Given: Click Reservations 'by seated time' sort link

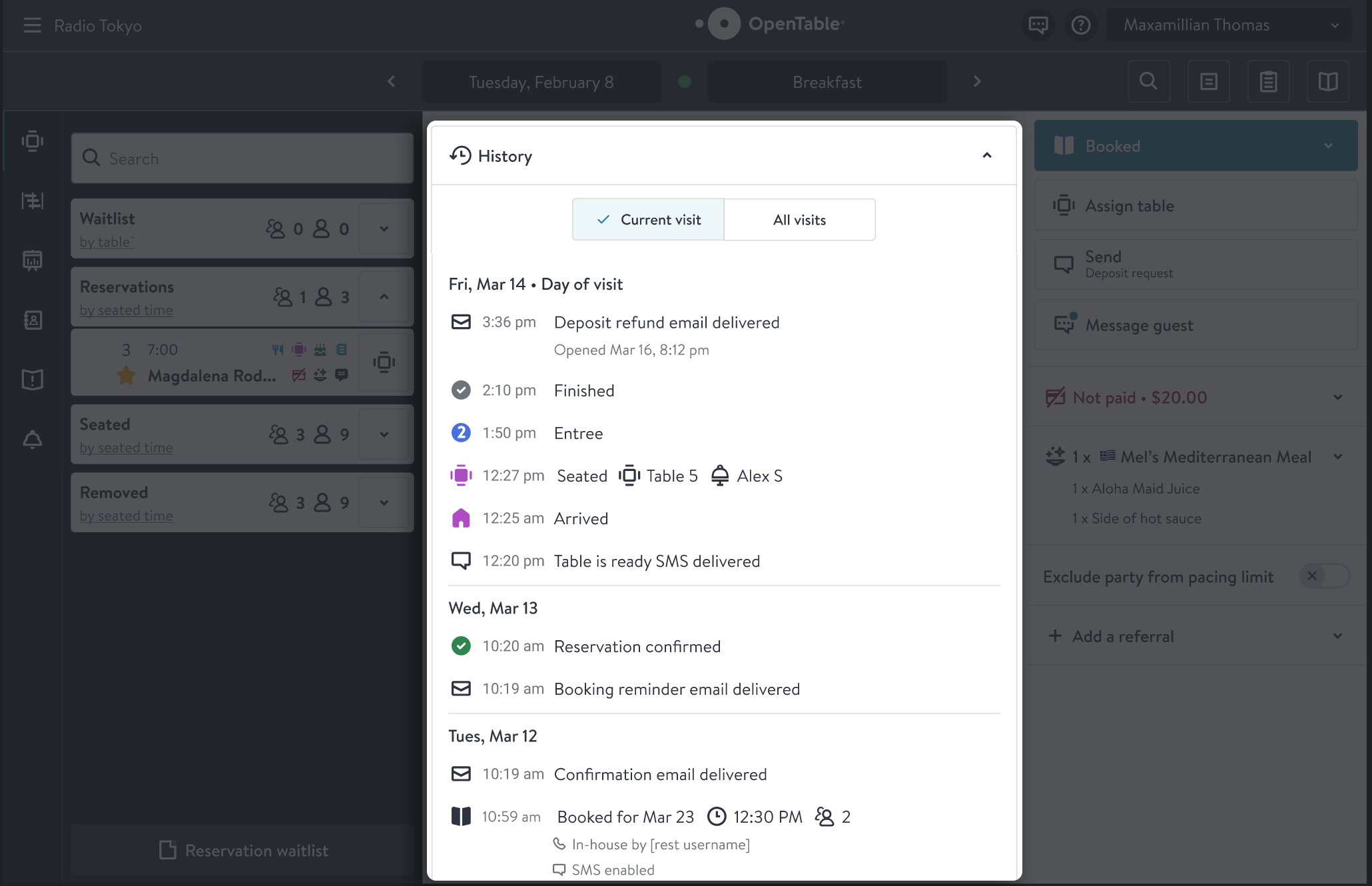Looking at the screenshot, I should (126, 310).
